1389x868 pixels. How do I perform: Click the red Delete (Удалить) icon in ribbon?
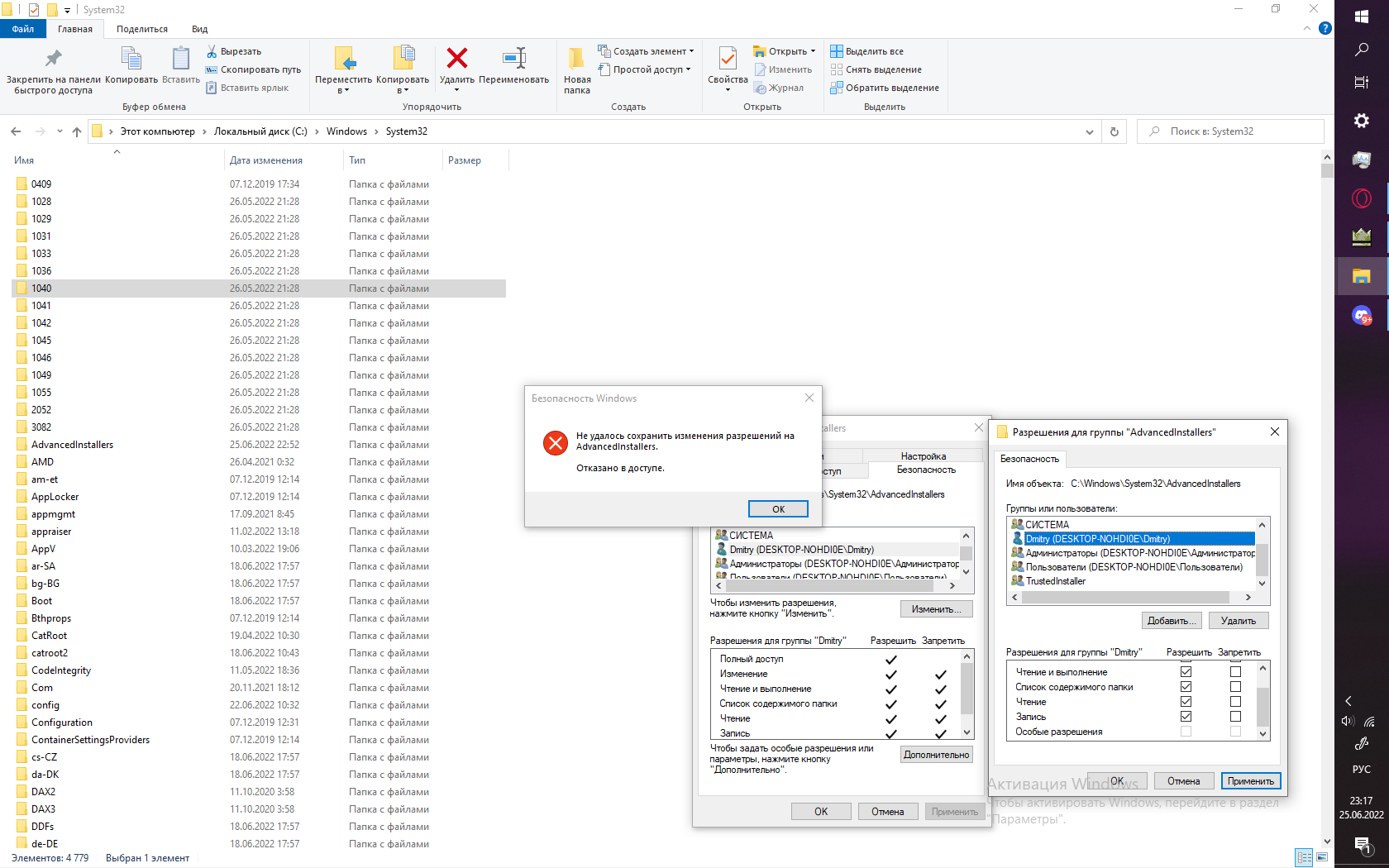tap(456, 59)
